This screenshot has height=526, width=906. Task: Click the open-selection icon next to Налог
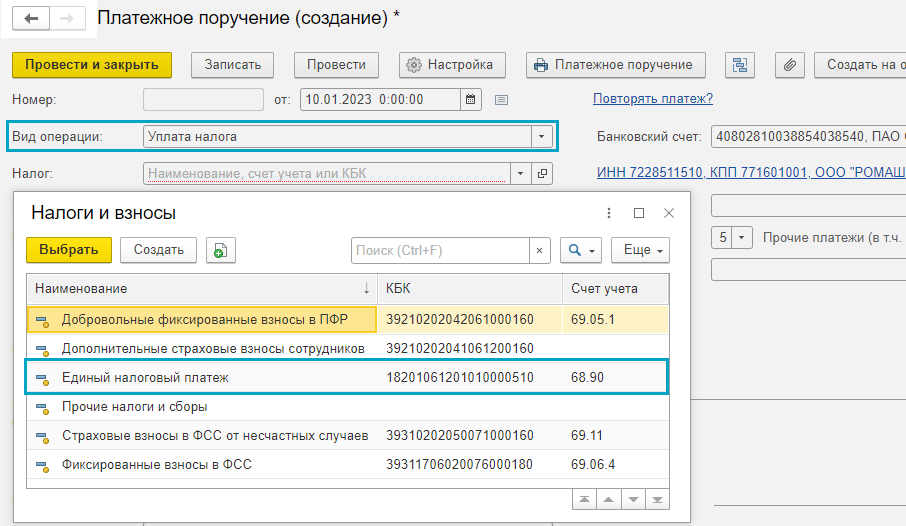(543, 173)
